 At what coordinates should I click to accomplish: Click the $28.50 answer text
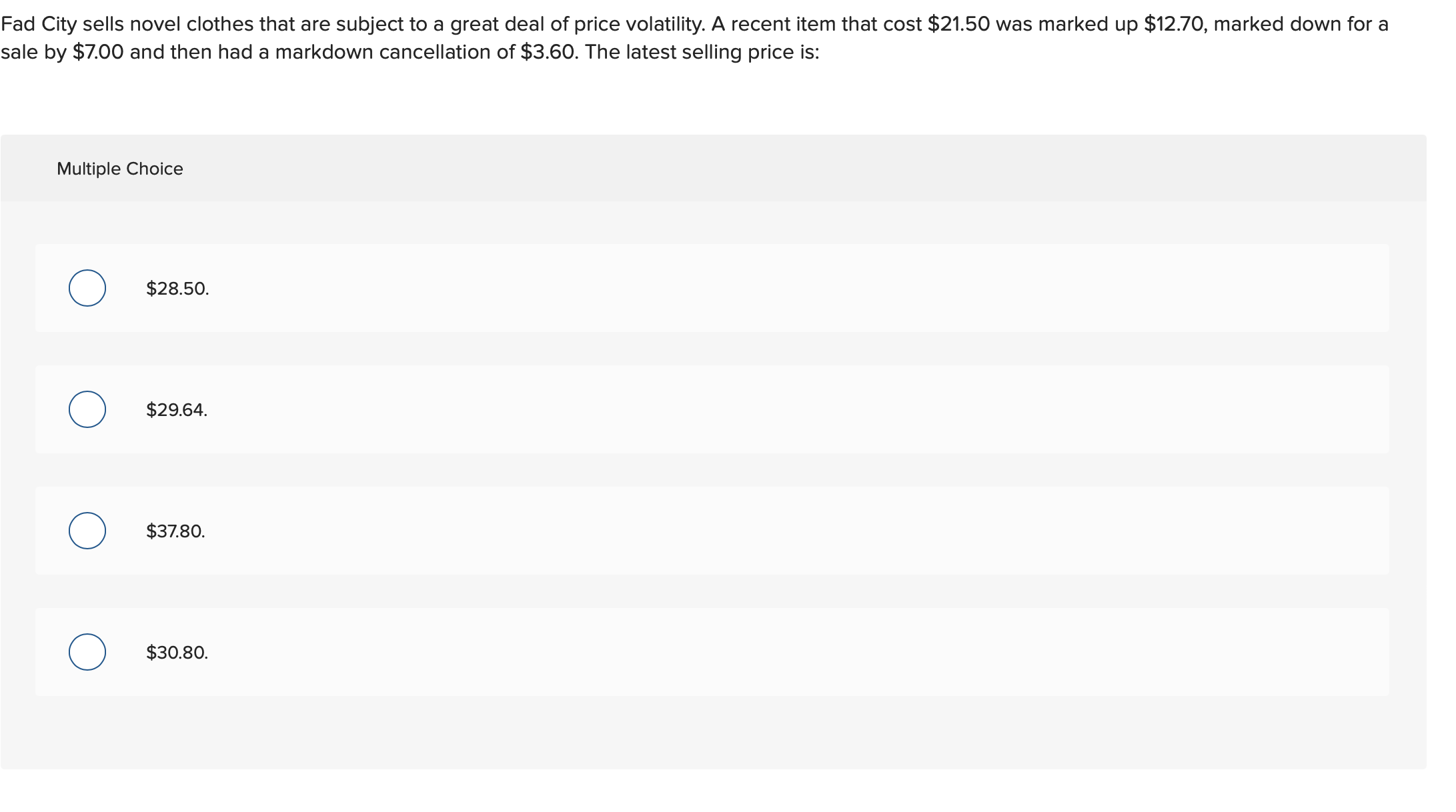(x=176, y=289)
